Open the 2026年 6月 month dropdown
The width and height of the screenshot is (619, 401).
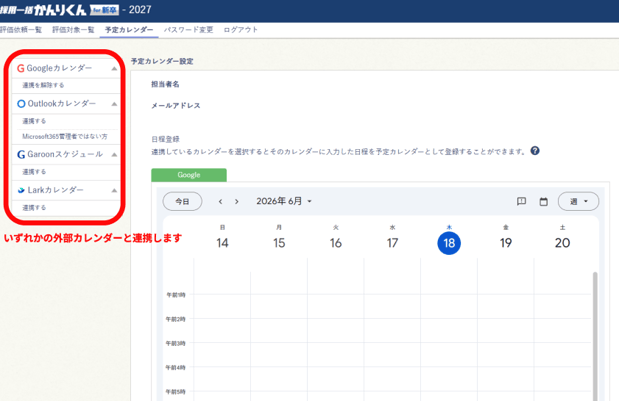(x=284, y=201)
